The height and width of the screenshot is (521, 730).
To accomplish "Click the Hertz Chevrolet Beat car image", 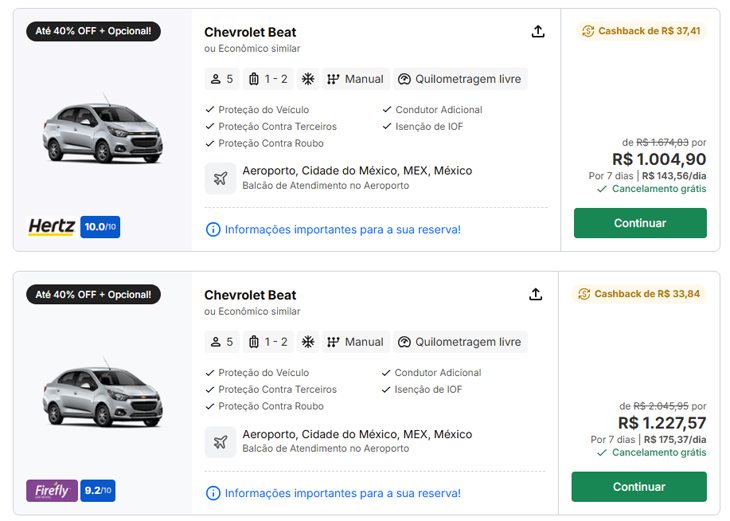I will tap(103, 131).
